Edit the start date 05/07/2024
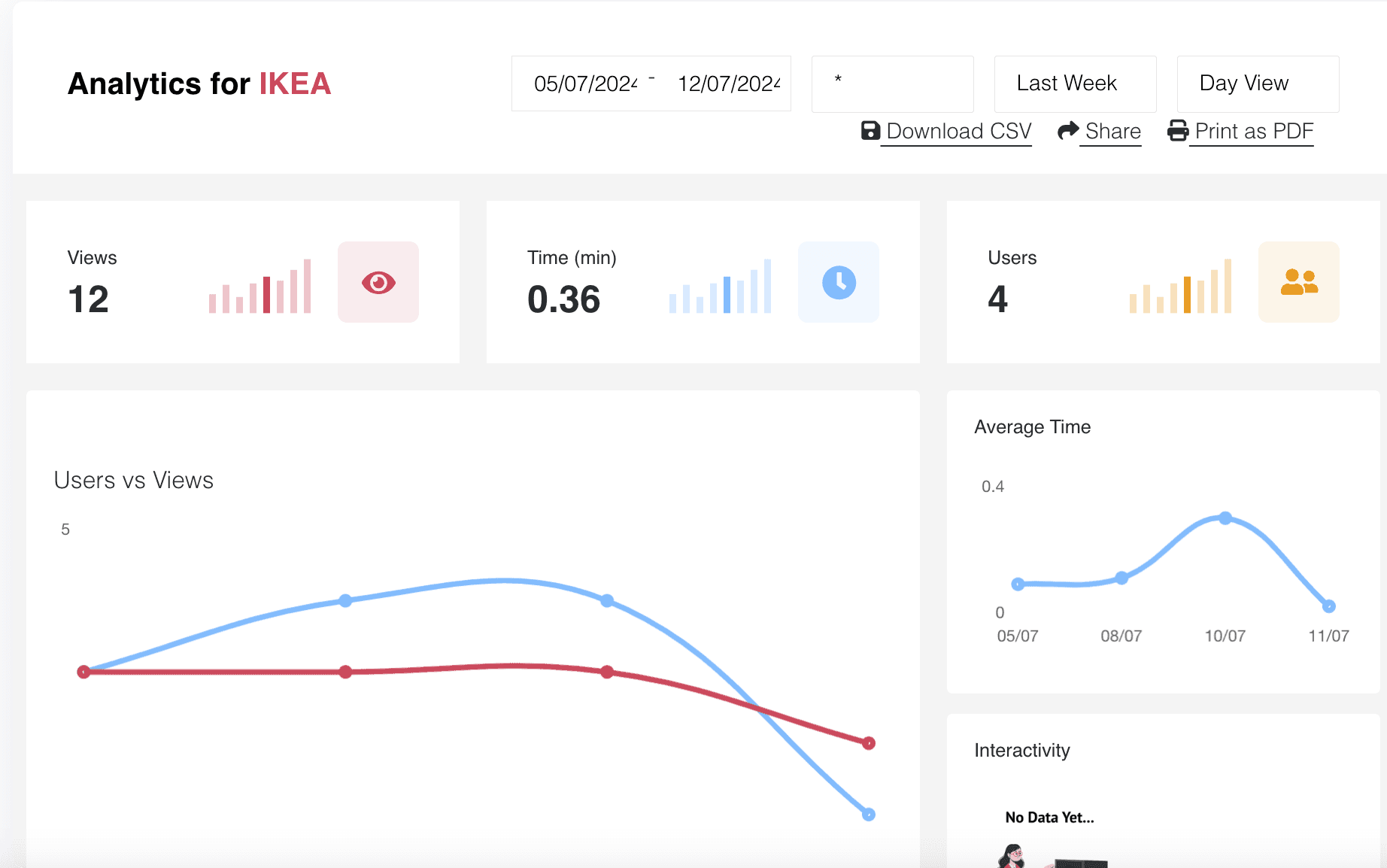This screenshot has height=868, width=1387. (x=586, y=83)
